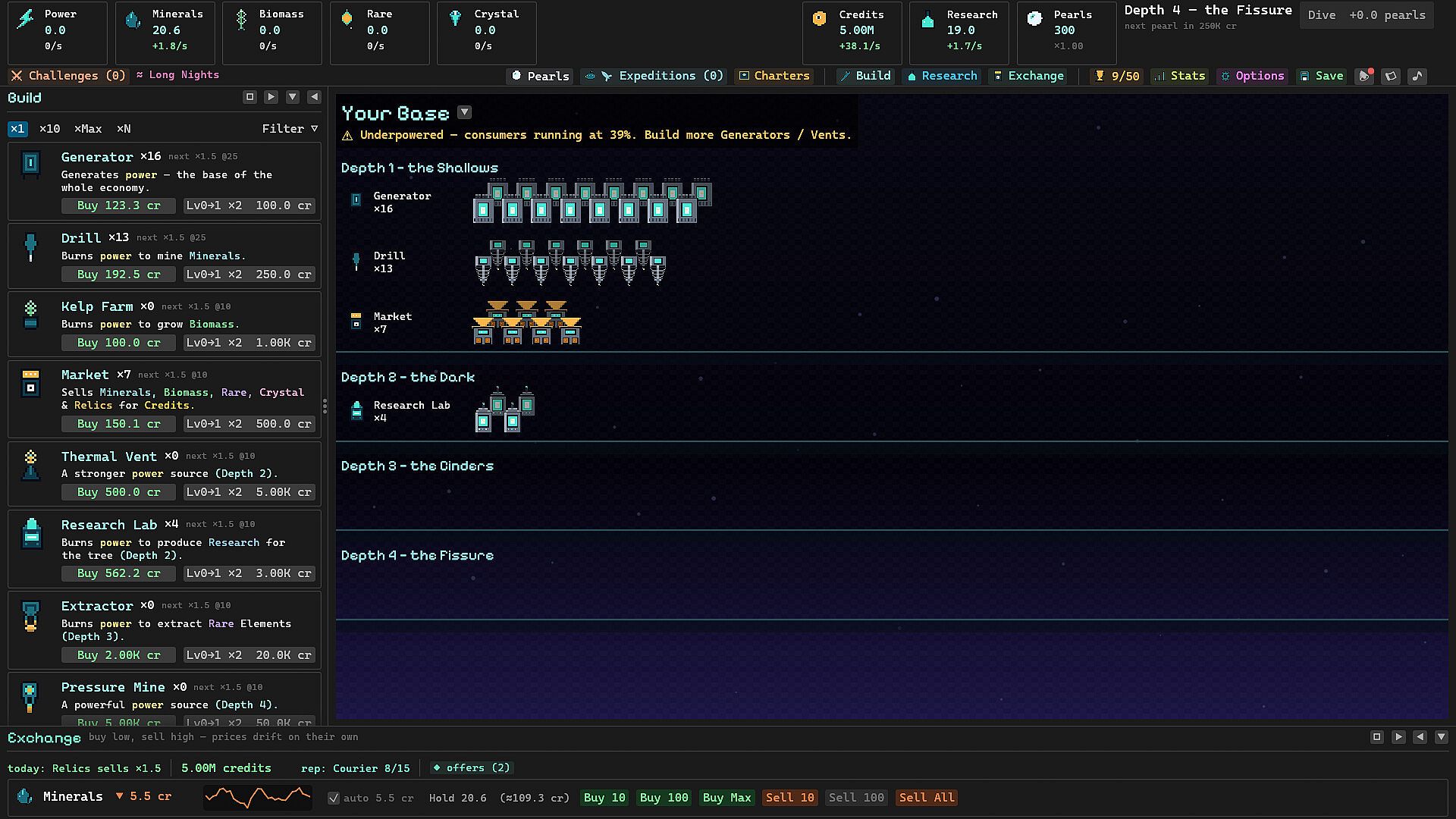
Task: Open the Pearls tab
Action: coord(540,76)
